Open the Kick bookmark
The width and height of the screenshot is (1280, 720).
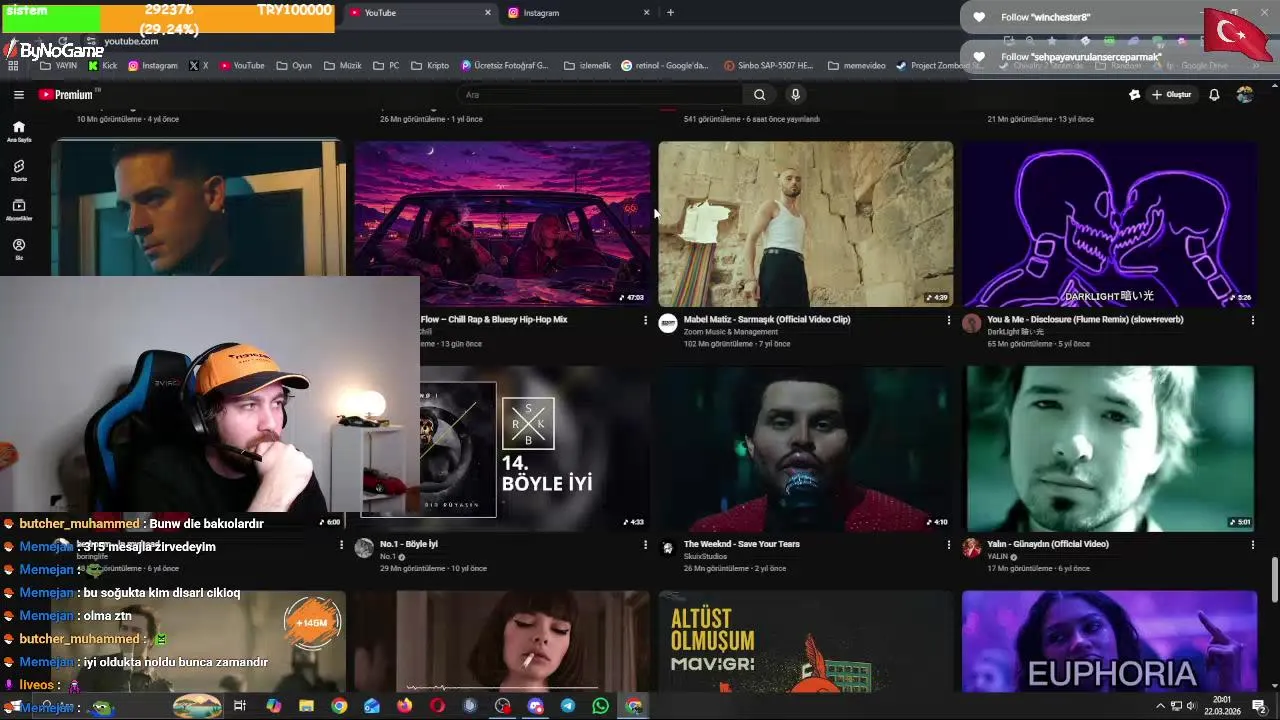(103, 66)
